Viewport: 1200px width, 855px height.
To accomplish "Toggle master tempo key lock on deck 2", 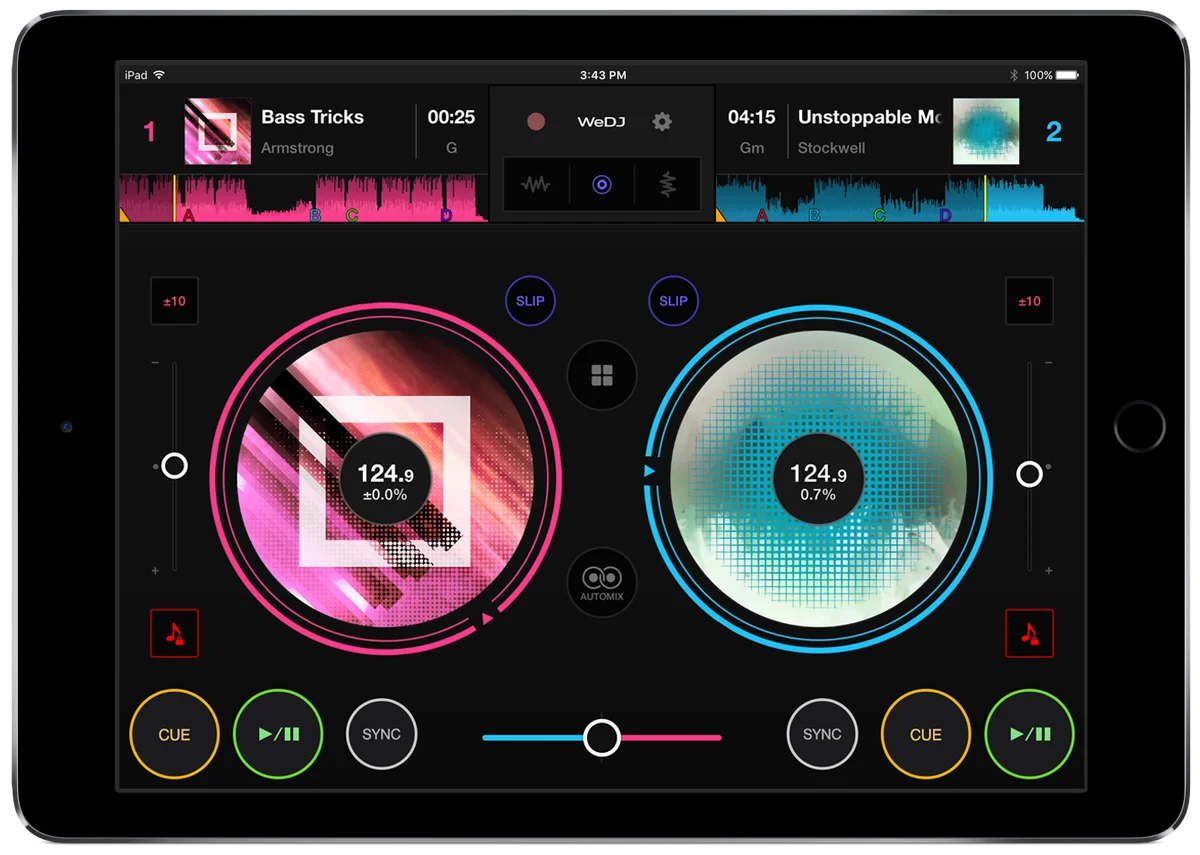I will 1029,633.
